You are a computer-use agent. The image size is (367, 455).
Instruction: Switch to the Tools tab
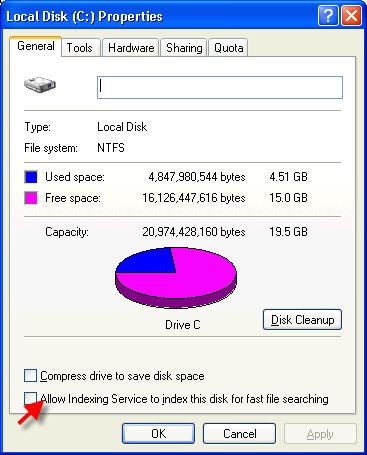tap(80, 48)
